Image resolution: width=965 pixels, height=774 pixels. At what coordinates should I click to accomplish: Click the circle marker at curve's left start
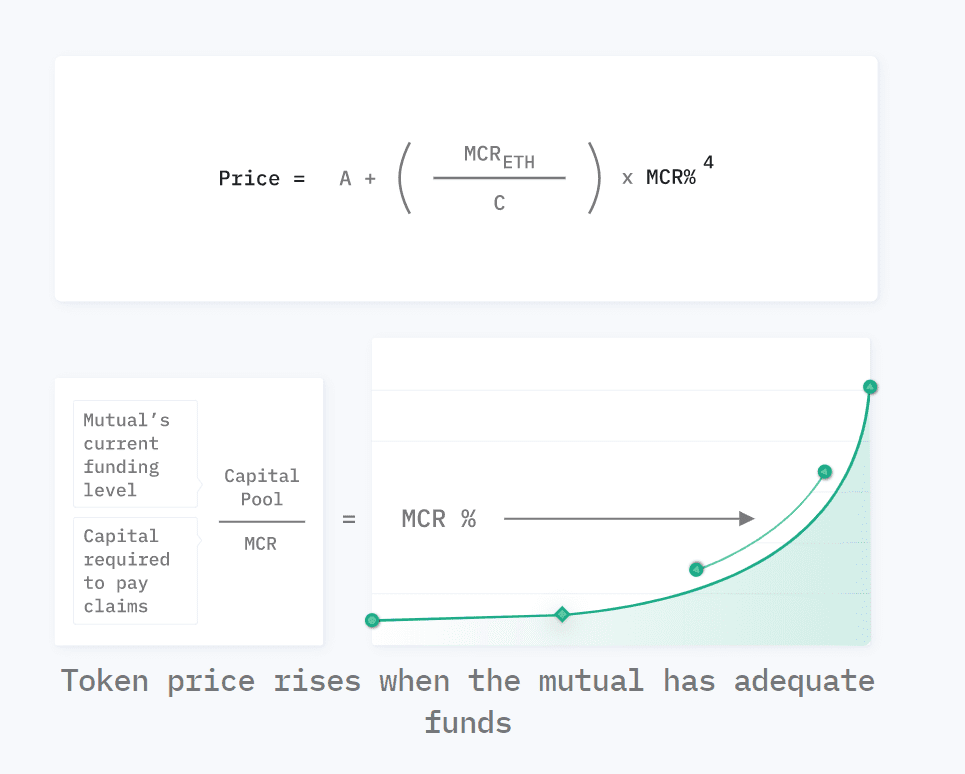372,620
